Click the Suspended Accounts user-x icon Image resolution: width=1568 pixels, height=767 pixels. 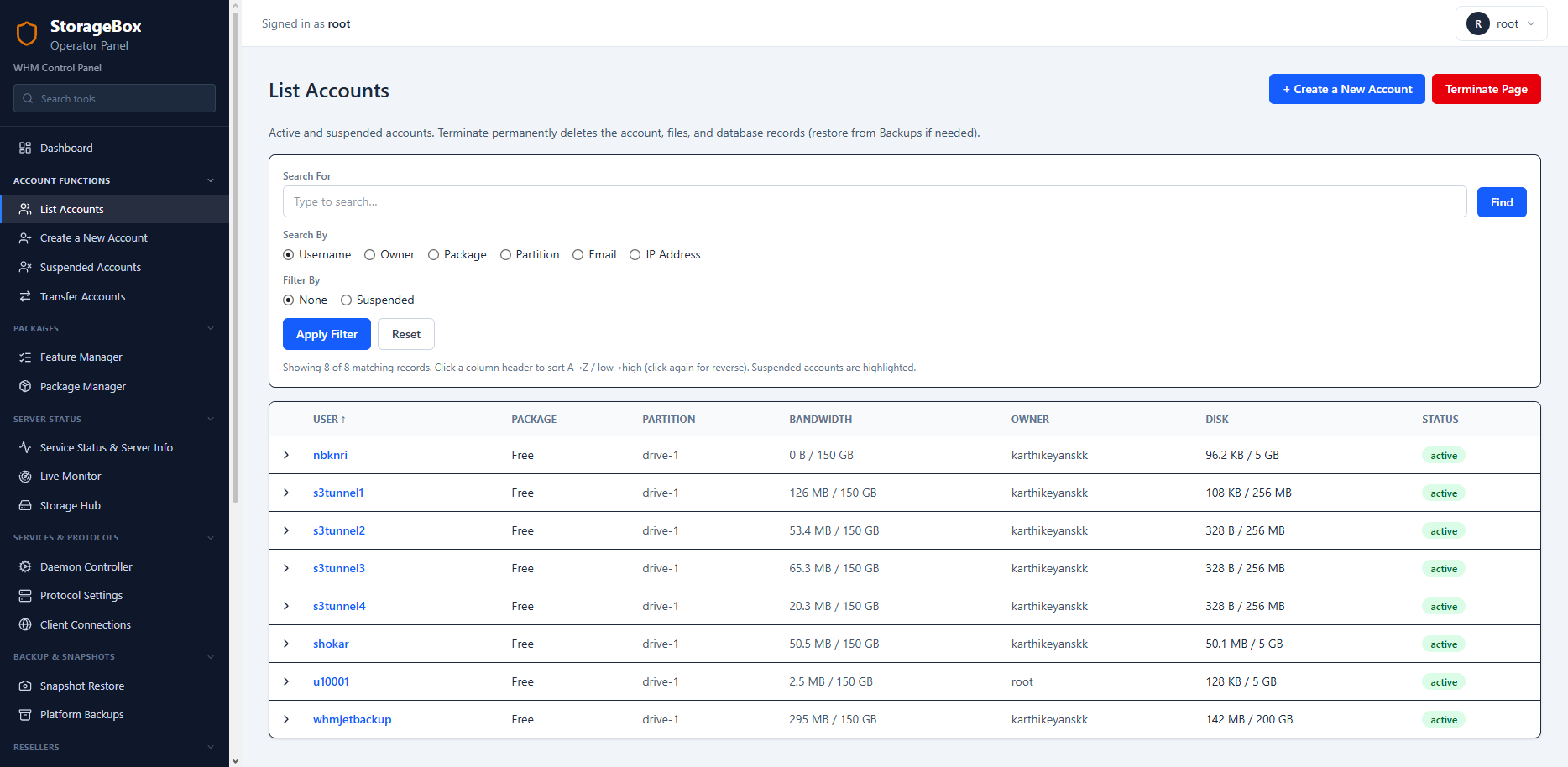coord(25,267)
